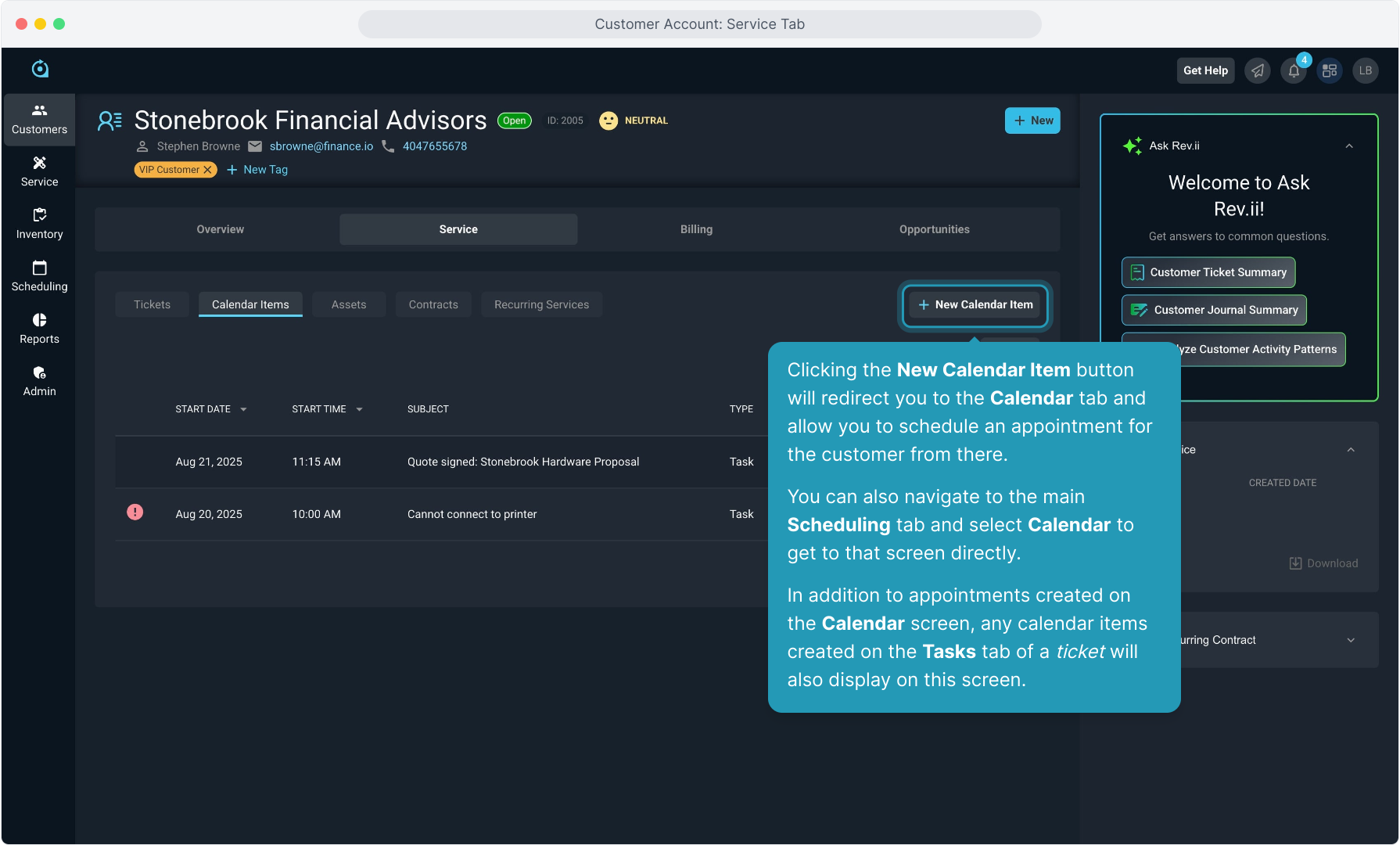1400x845 pixels.
Task: Open the sbrowne@finance.io email link
Action: click(321, 146)
